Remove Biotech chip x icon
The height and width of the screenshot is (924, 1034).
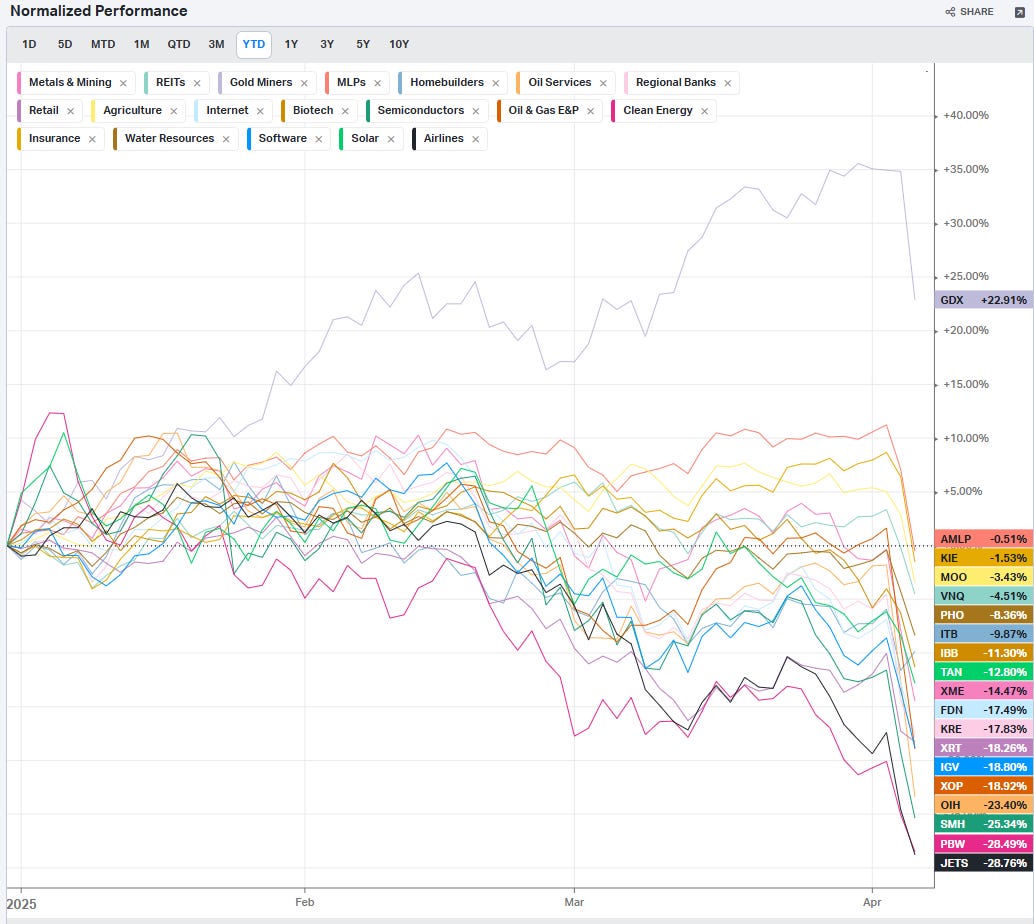coord(345,111)
